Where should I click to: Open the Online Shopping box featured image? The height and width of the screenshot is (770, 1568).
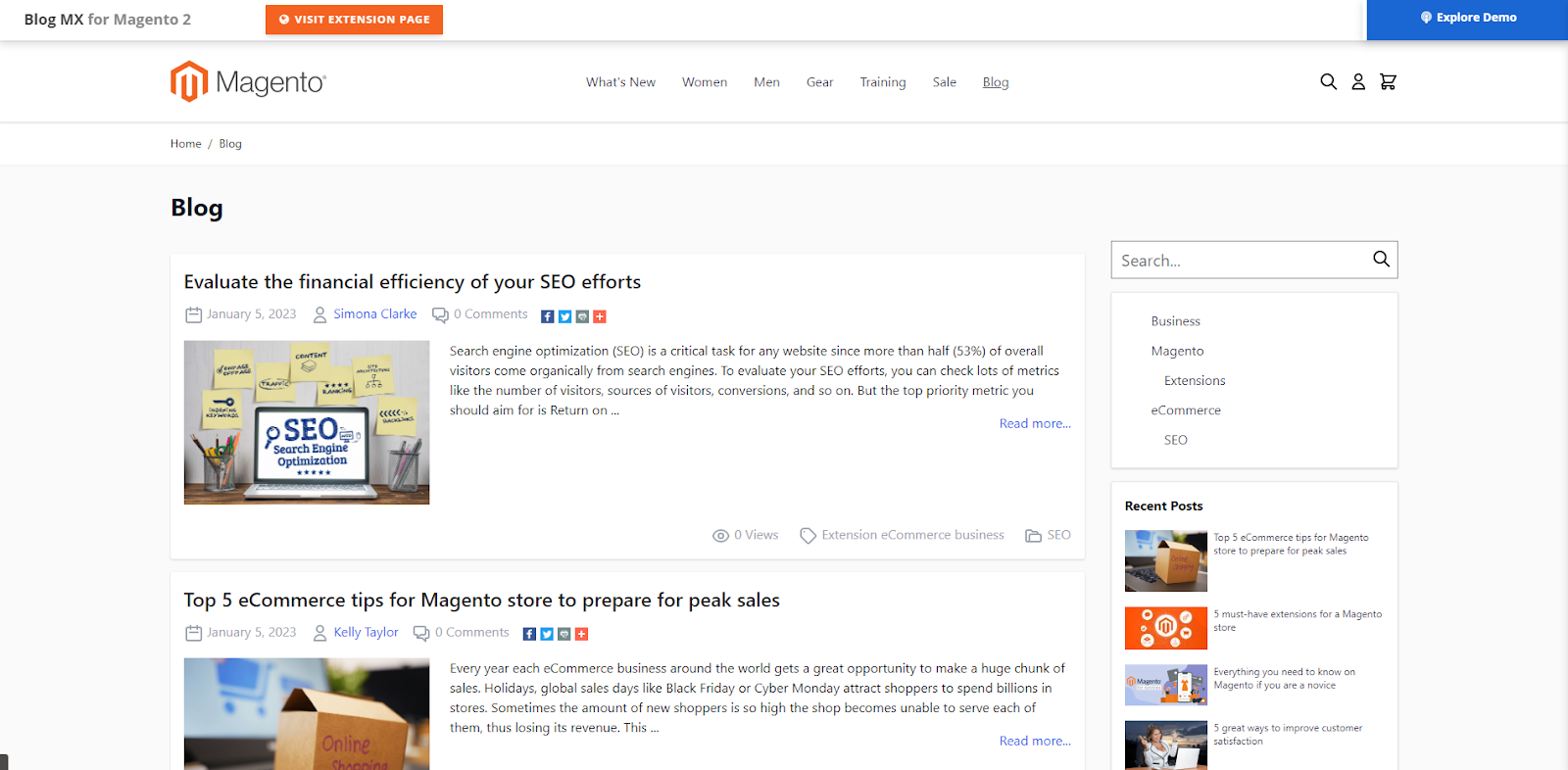(x=307, y=714)
